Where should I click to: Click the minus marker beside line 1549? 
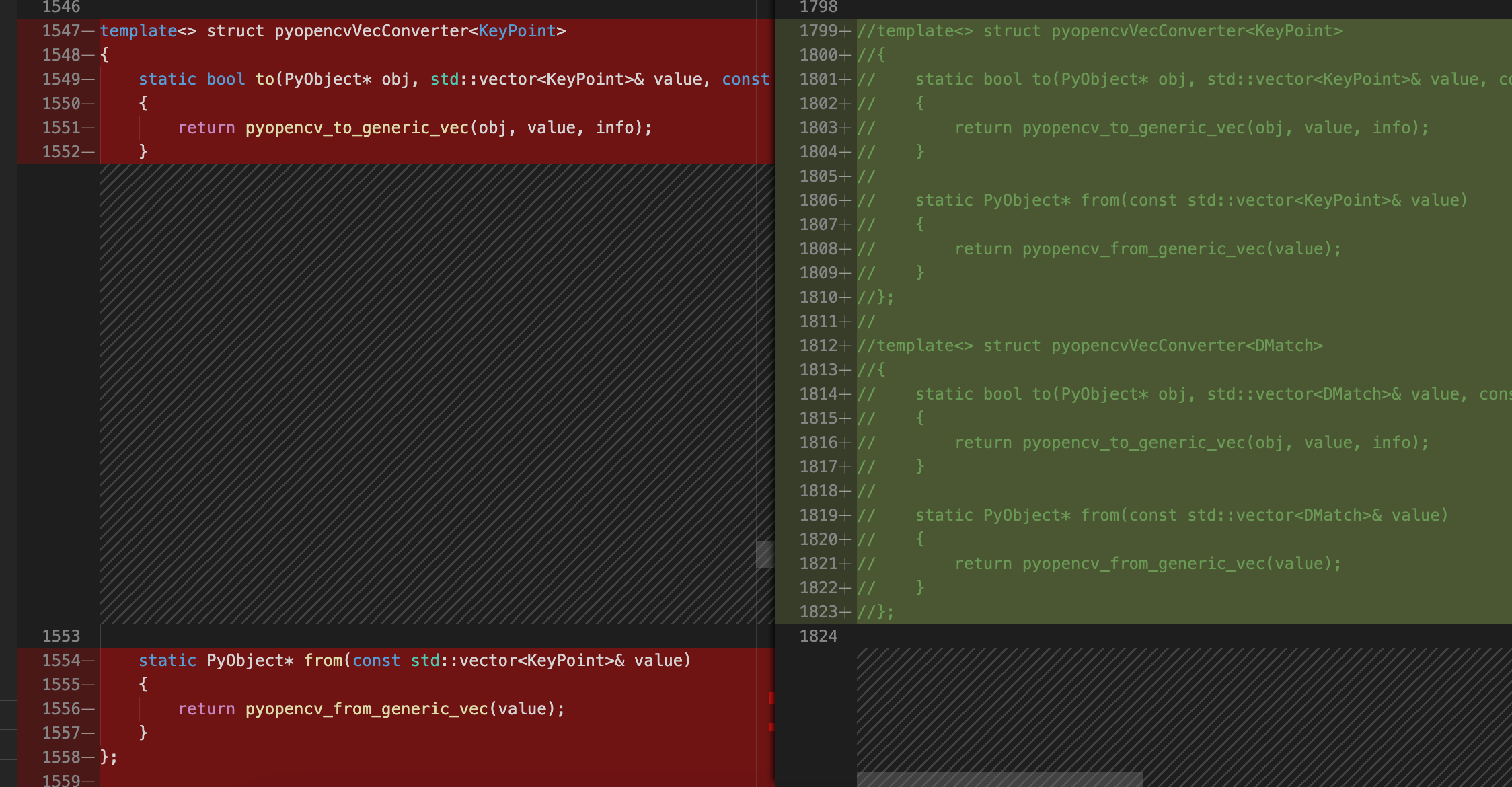click(89, 79)
